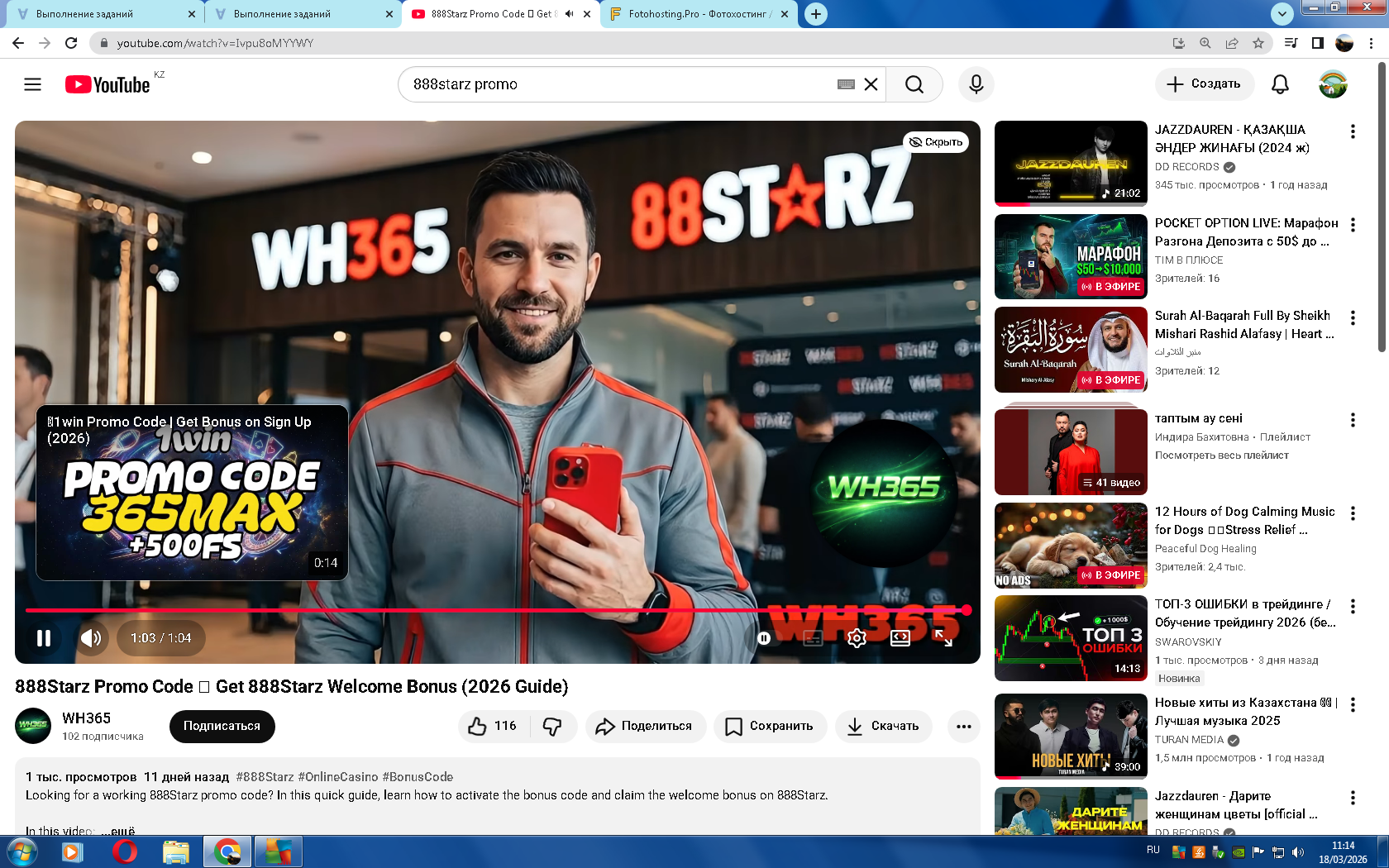Pause the video playback

(x=44, y=638)
